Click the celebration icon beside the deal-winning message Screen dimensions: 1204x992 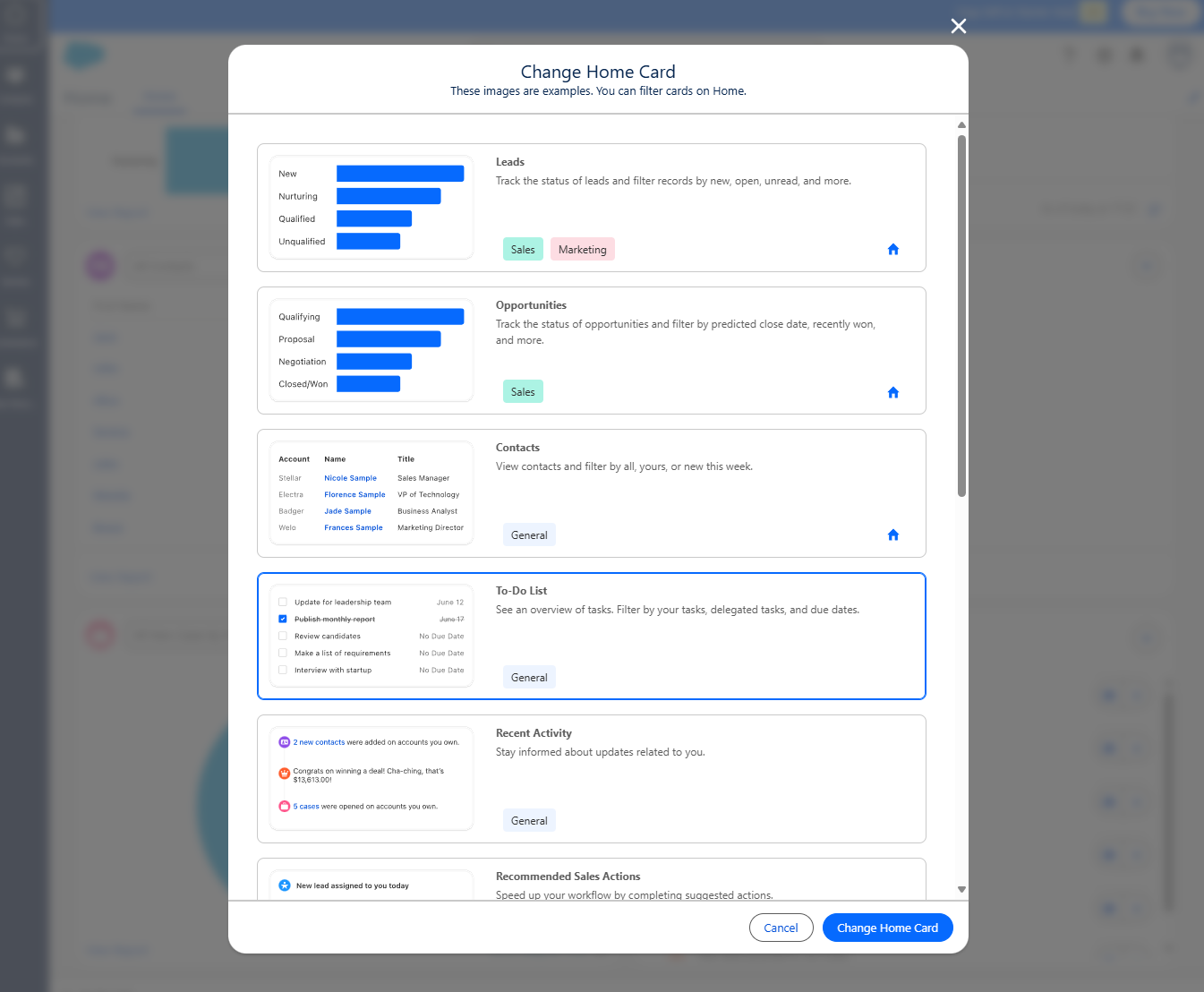[x=284, y=772]
